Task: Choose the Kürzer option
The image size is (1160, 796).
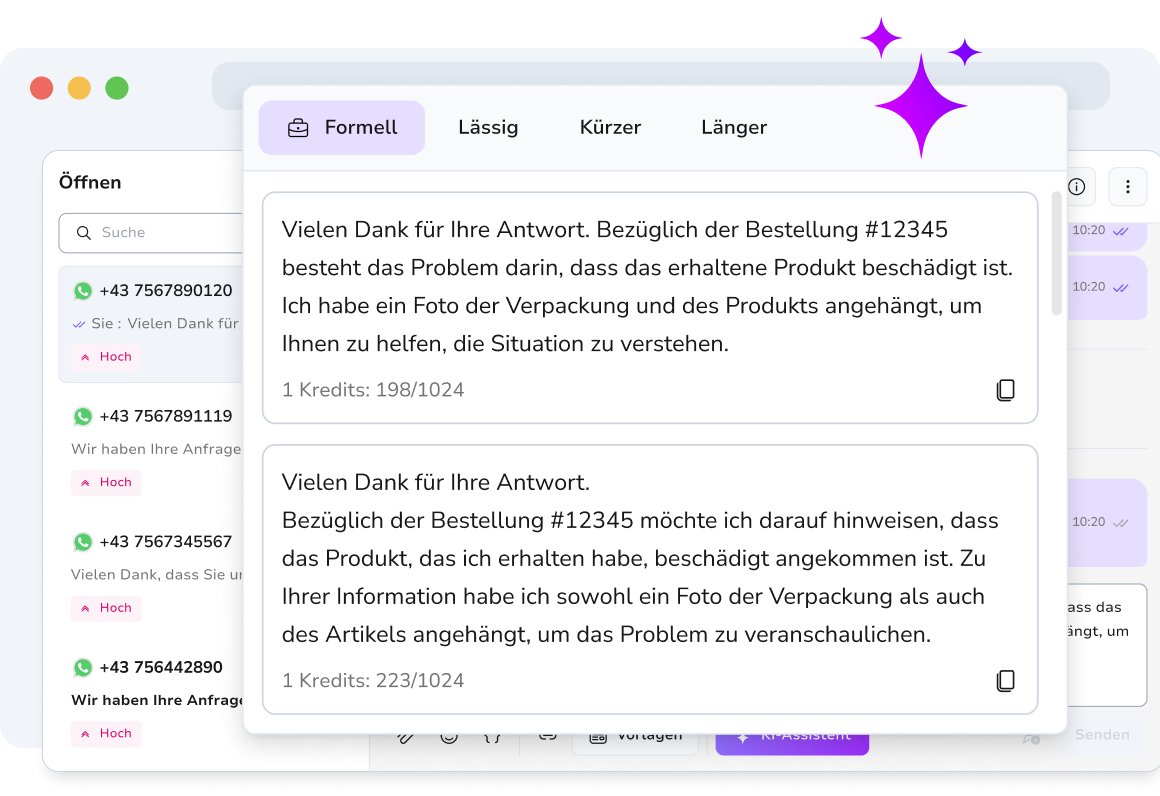Action: 610,128
